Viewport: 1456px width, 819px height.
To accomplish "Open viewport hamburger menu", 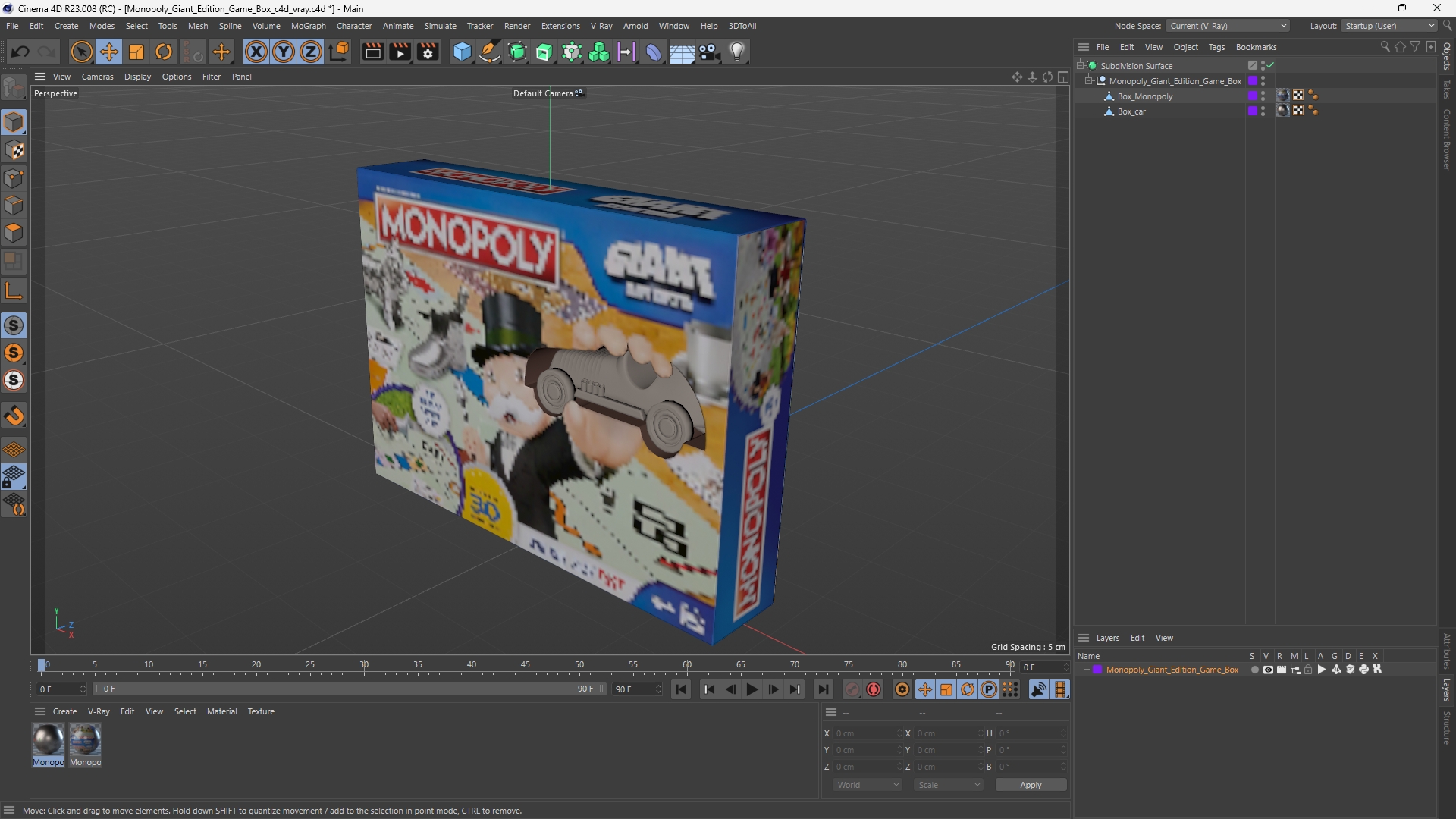I will (x=40, y=77).
